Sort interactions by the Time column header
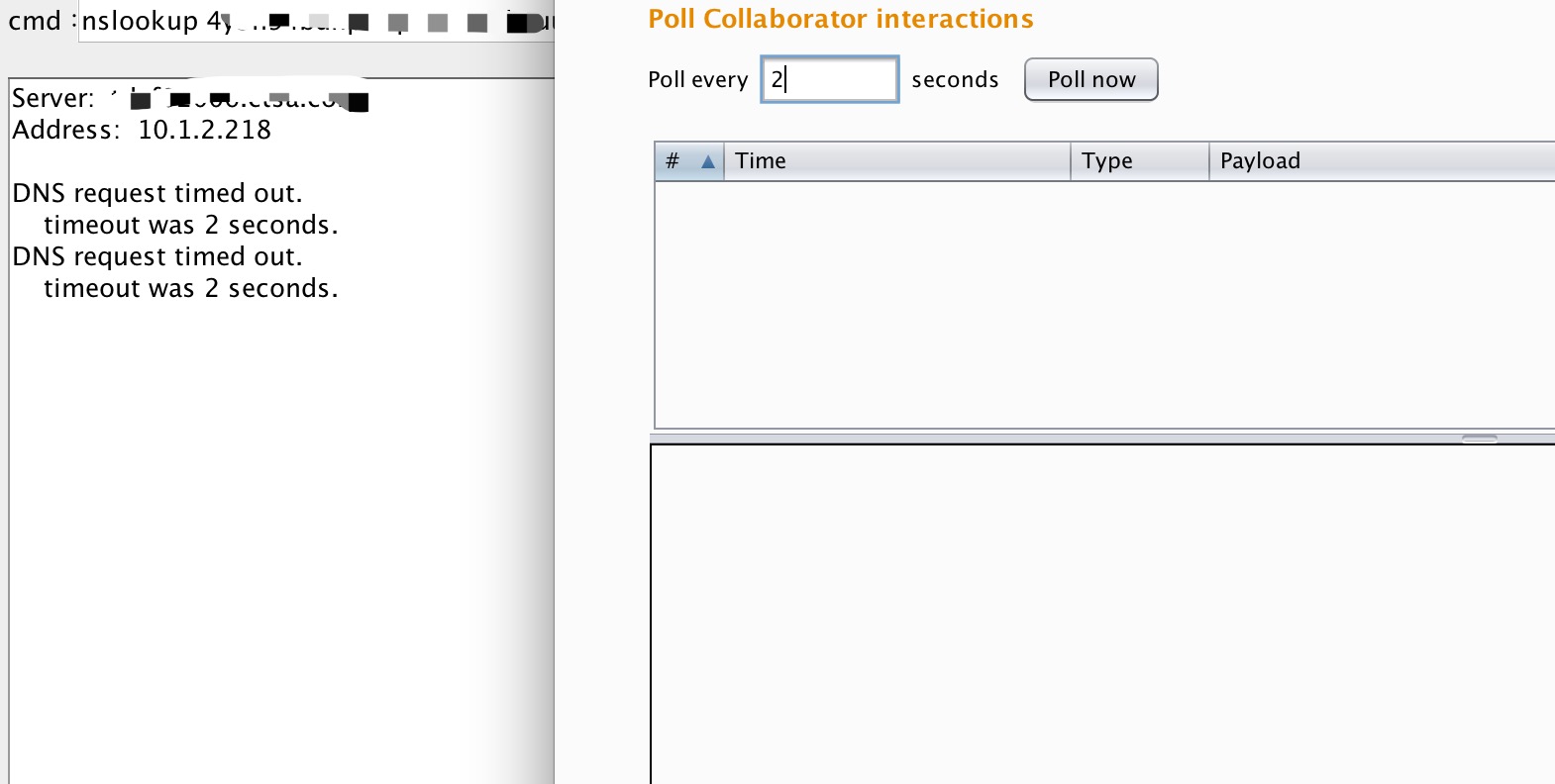Viewport: 1555px width, 784px height. tap(897, 161)
